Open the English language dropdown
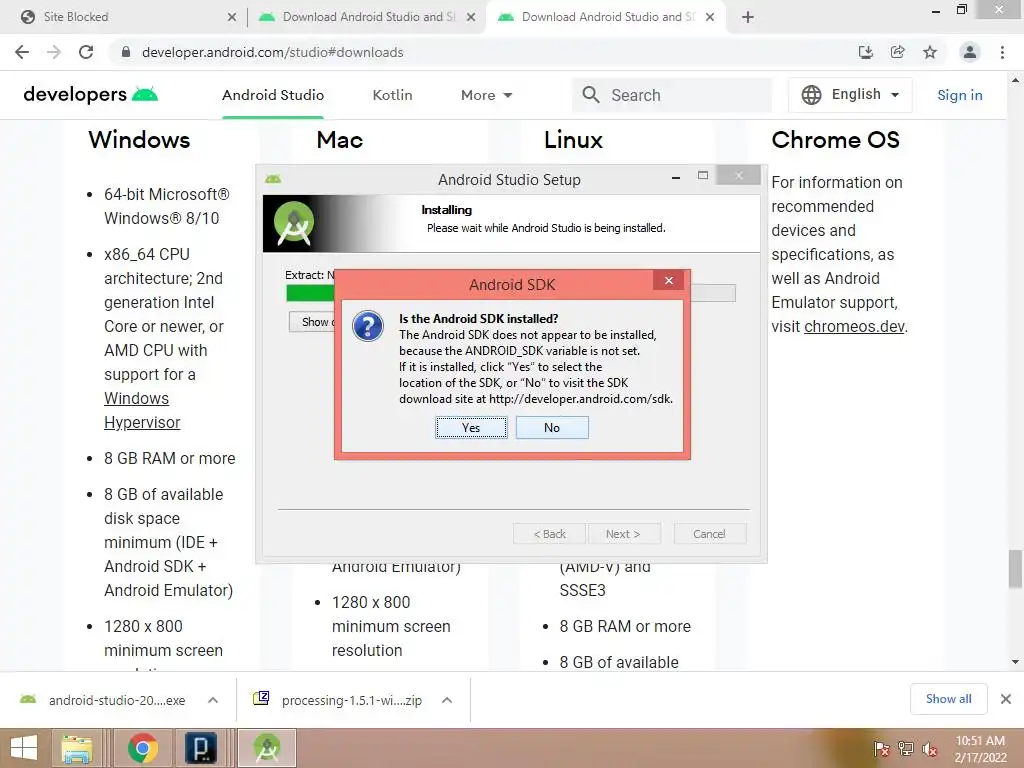This screenshot has height=768, width=1024. point(850,95)
